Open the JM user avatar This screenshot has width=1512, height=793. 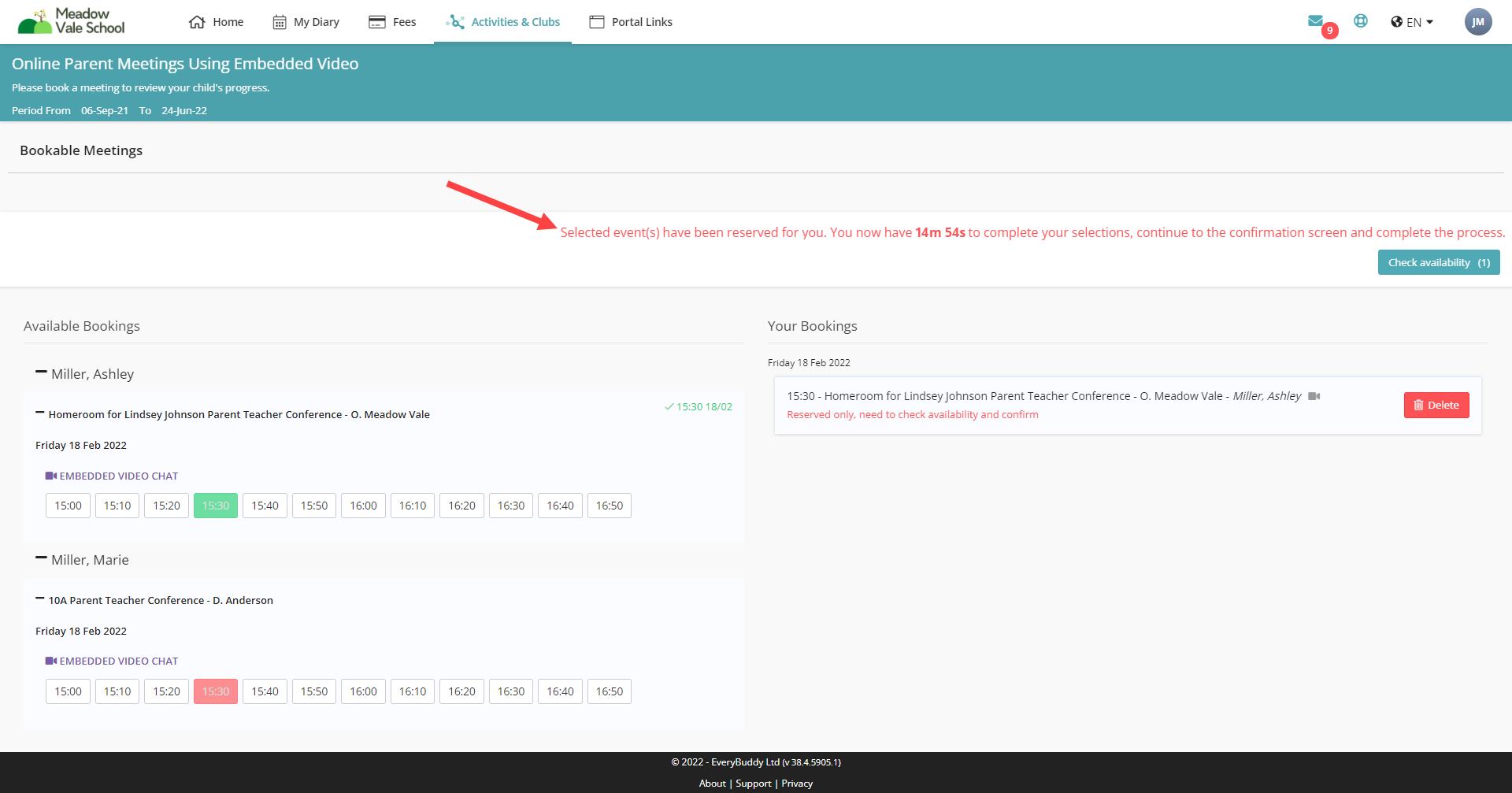pos(1478,22)
